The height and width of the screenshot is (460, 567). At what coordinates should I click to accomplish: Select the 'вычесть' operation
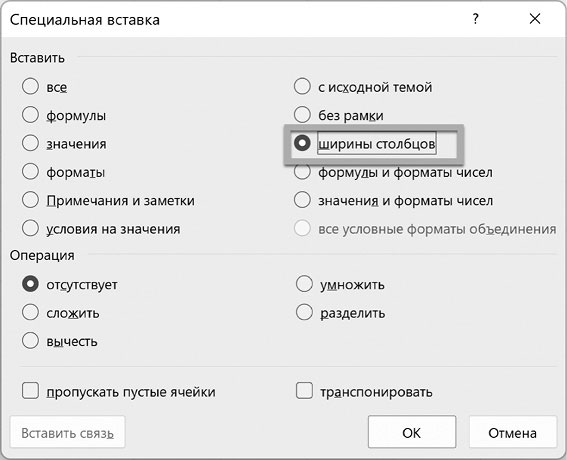[30, 341]
